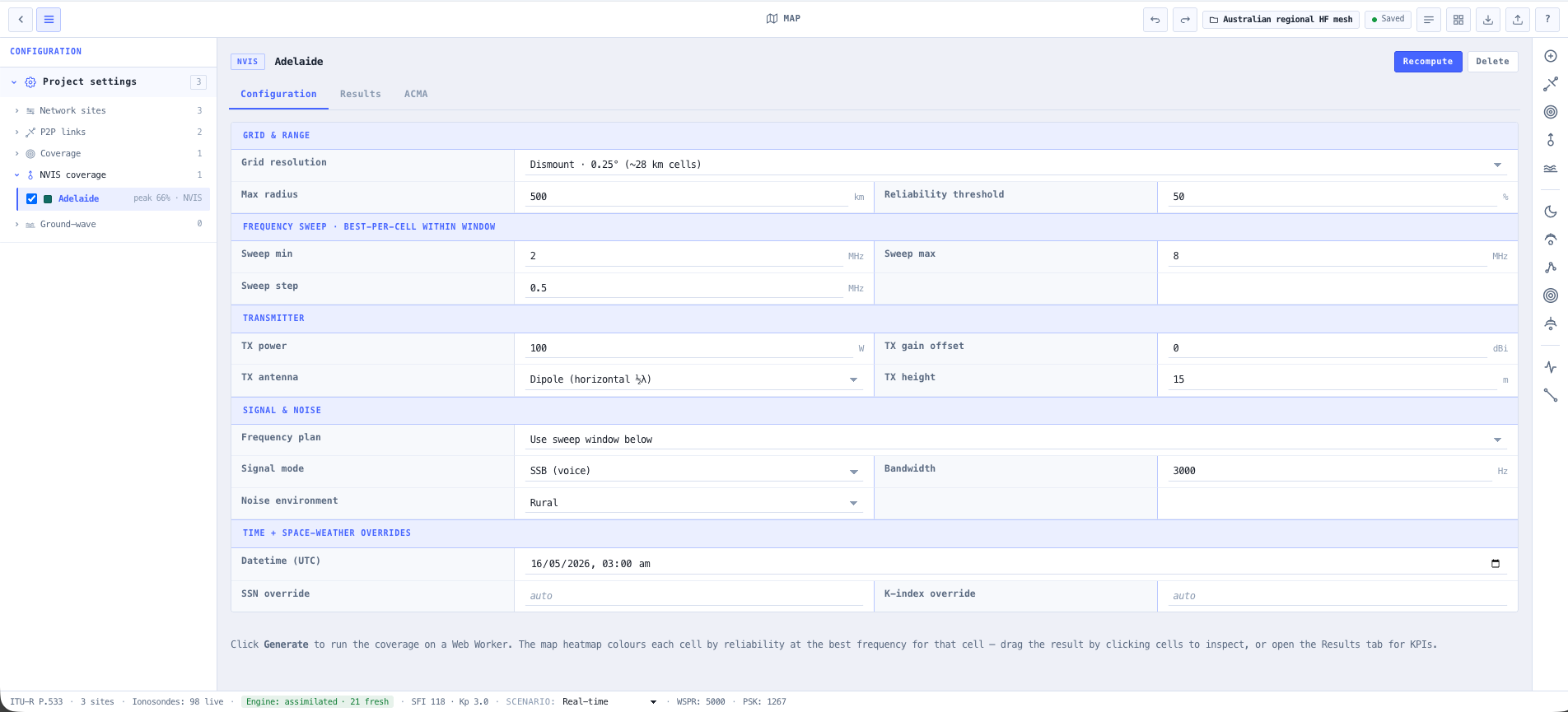
Task: Click the download icon in top toolbar
Action: coord(1488,20)
